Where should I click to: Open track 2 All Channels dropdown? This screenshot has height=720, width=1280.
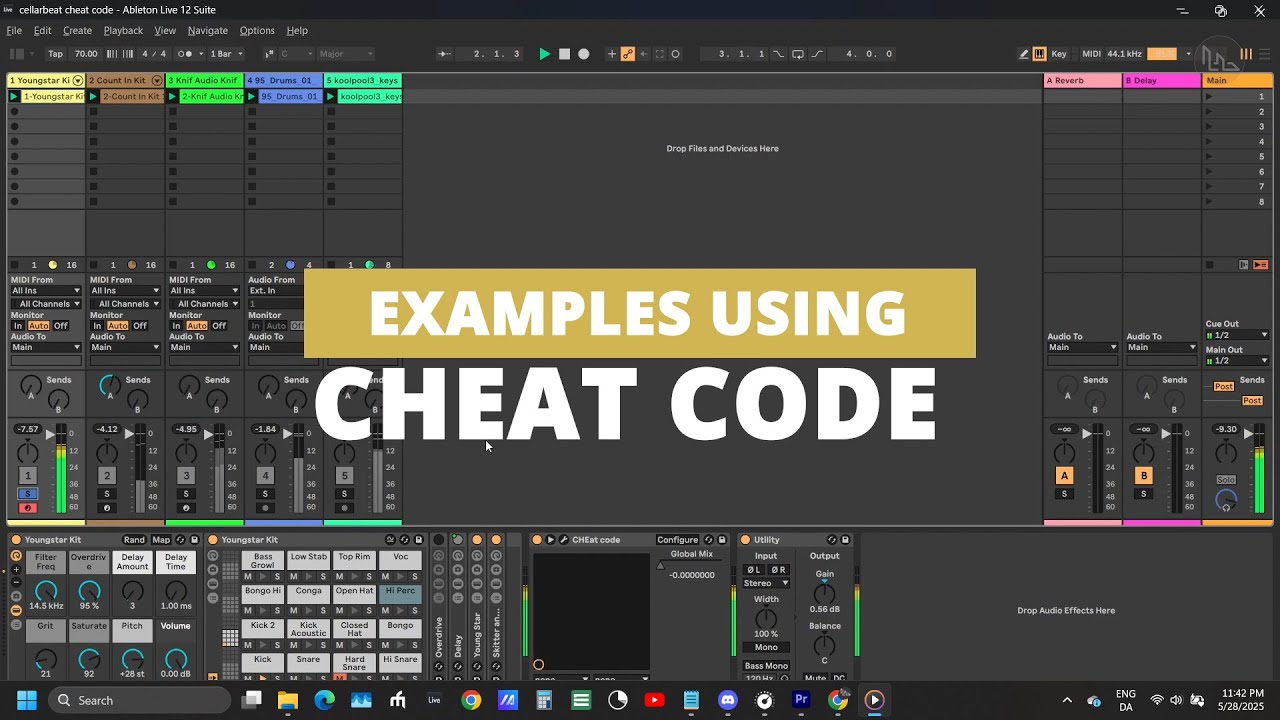pyautogui.click(x=125, y=304)
